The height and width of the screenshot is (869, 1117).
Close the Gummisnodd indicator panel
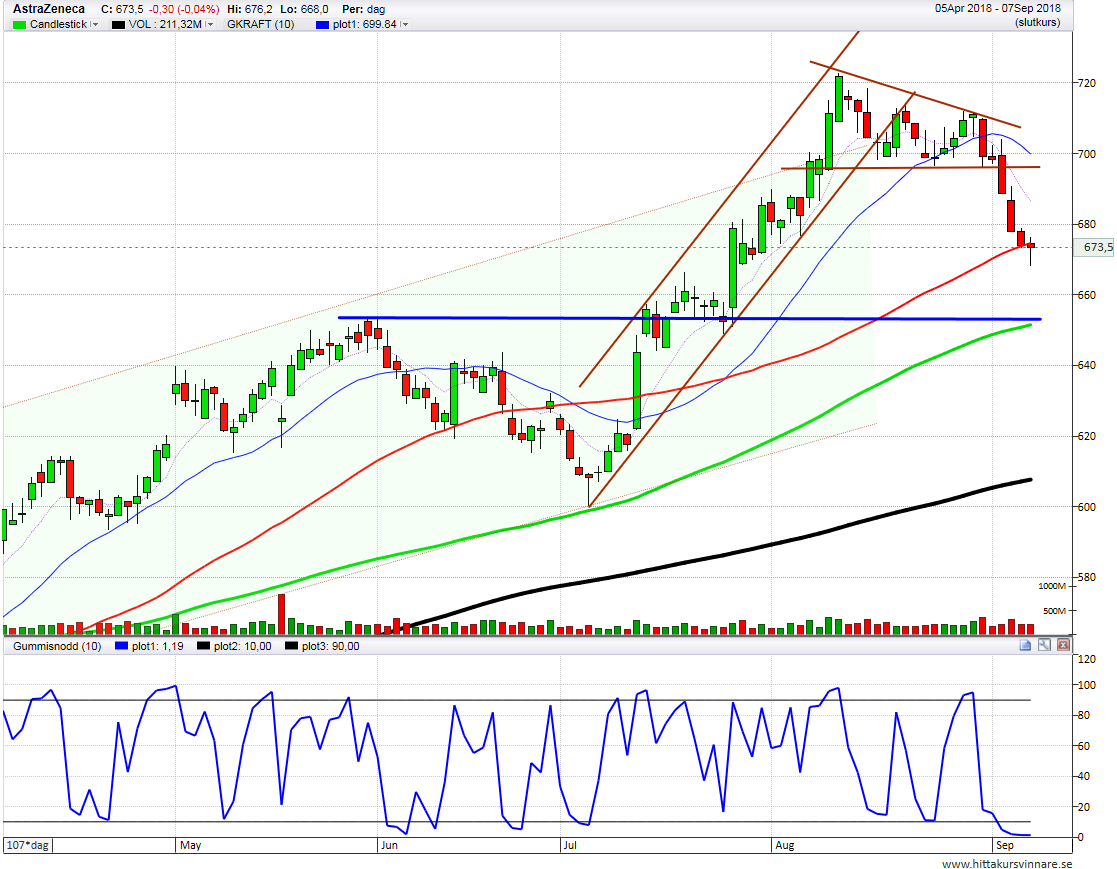coord(1063,645)
